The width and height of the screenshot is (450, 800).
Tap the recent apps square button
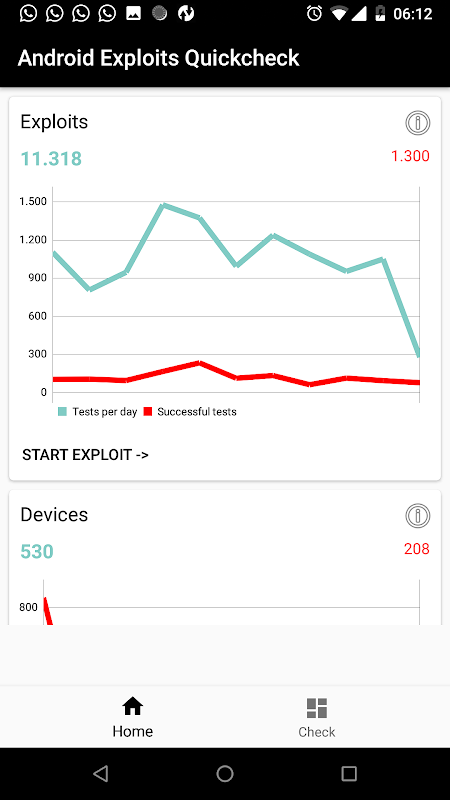[x=349, y=773]
